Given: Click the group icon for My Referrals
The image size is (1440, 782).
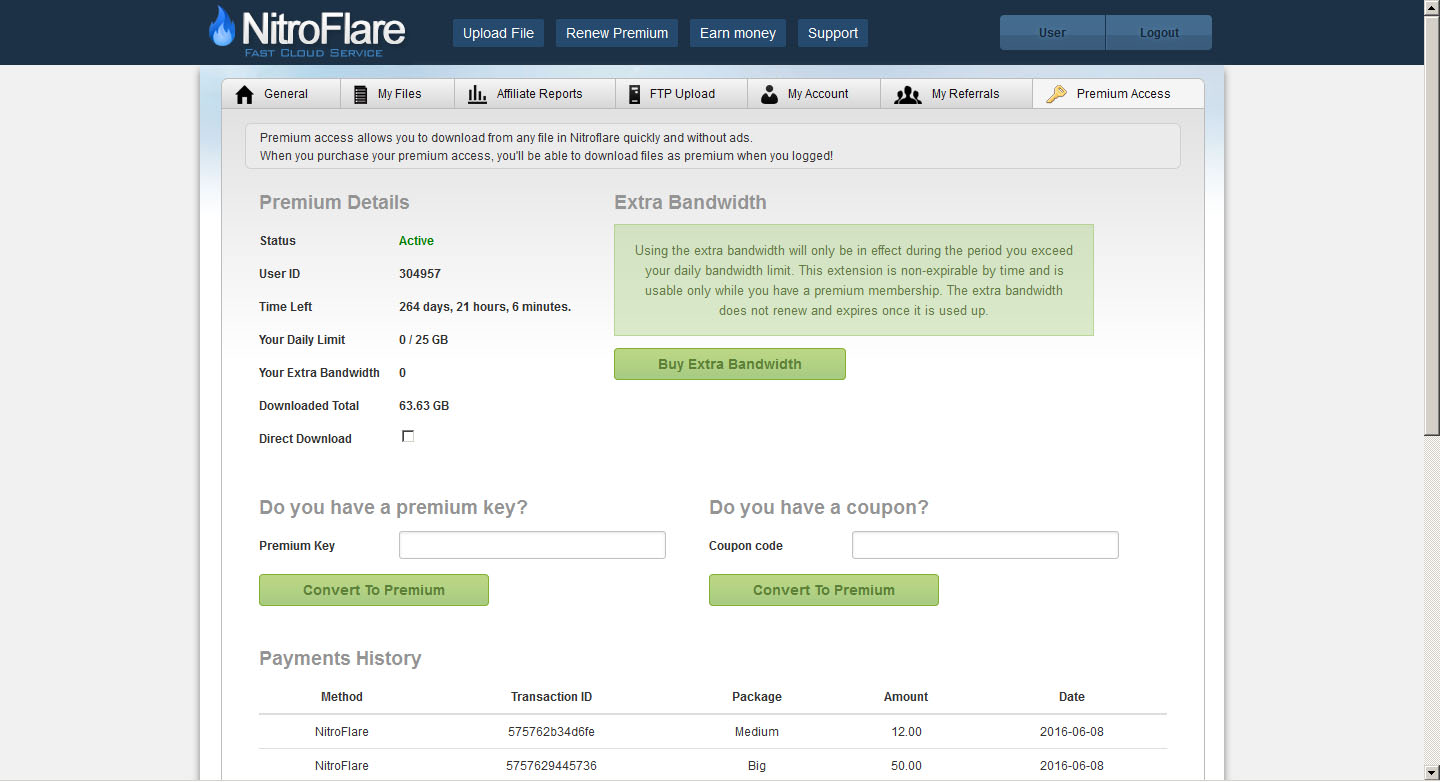Looking at the screenshot, I should point(907,94).
